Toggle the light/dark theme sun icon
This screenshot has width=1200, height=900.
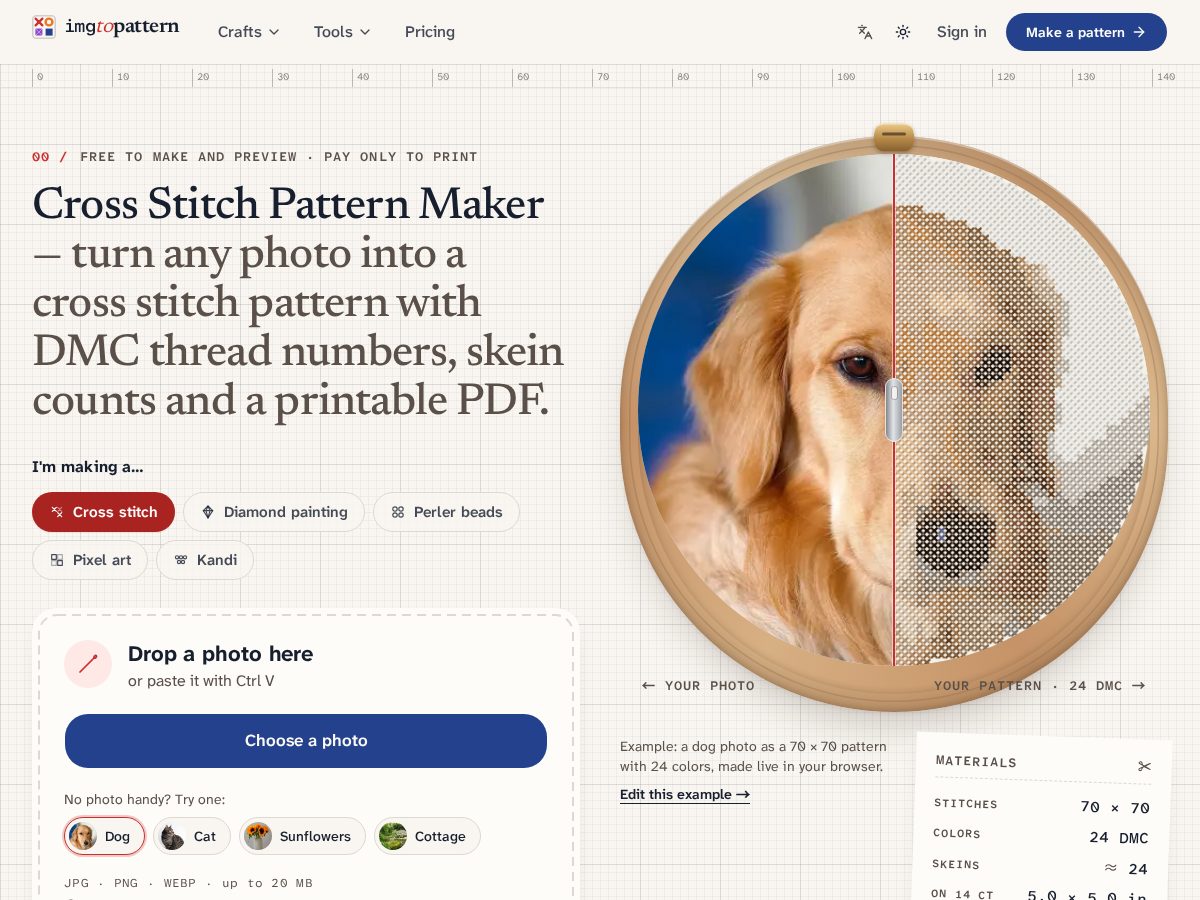coord(903,32)
